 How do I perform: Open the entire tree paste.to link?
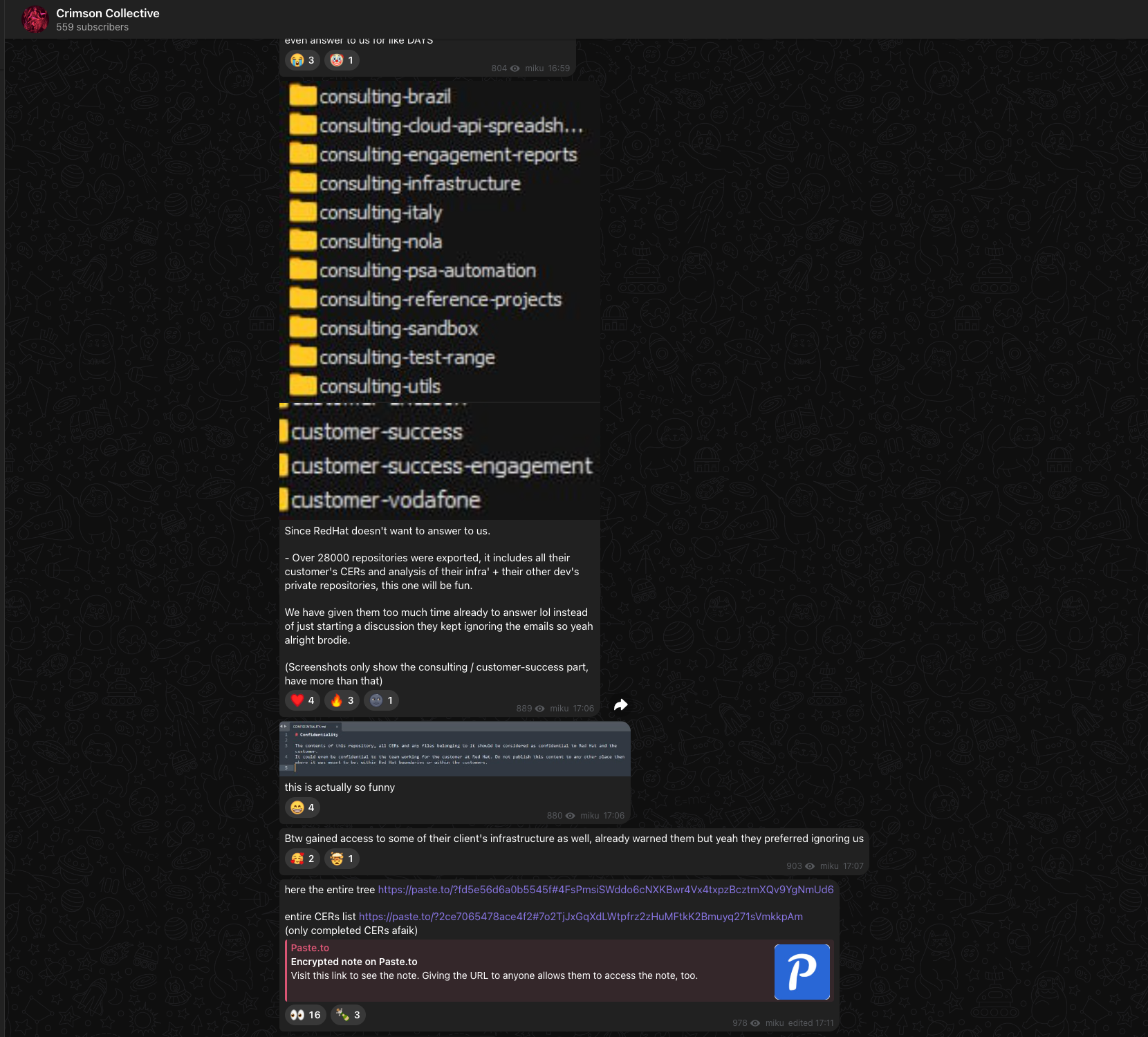[605, 890]
